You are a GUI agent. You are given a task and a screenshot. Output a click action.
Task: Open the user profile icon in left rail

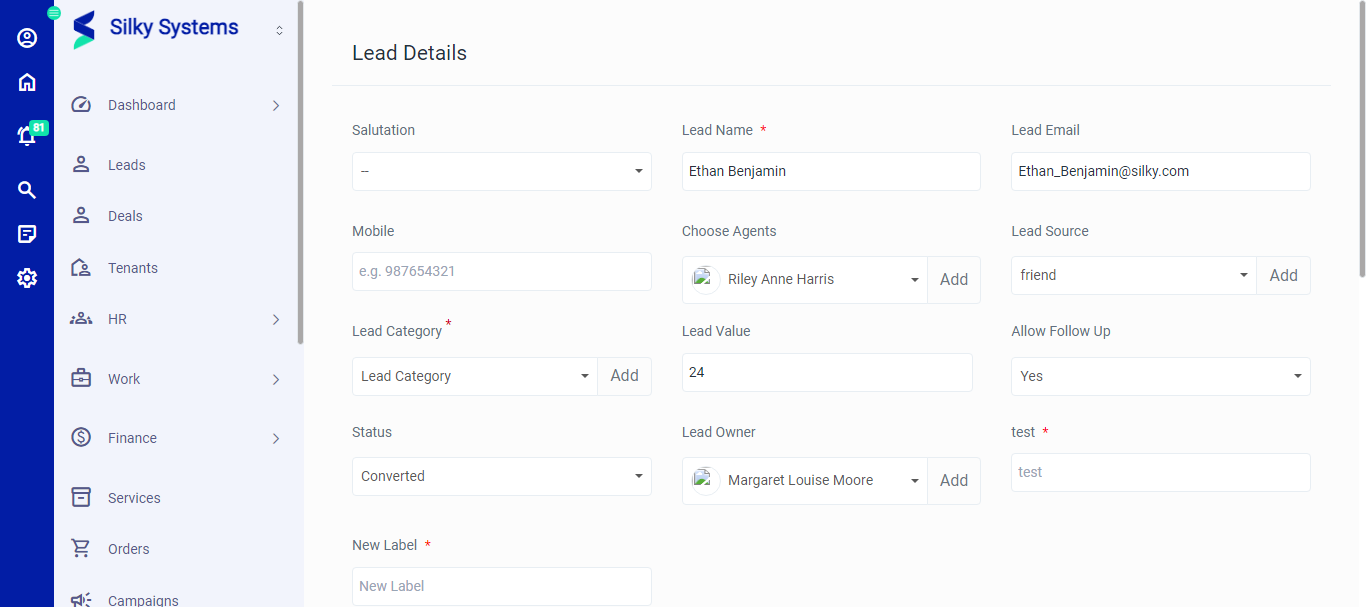point(27,38)
